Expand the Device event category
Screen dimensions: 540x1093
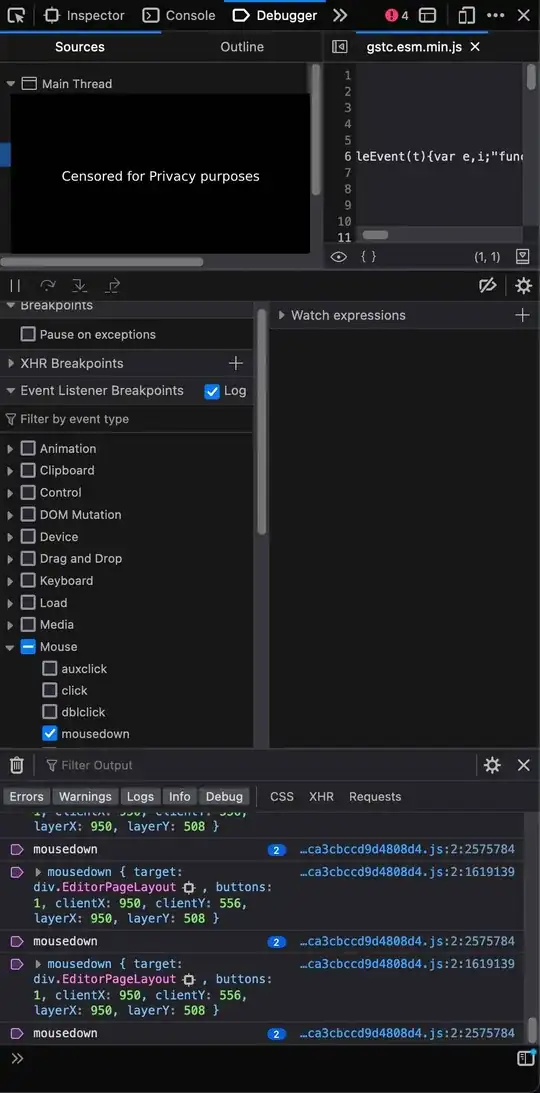[x=10, y=537]
